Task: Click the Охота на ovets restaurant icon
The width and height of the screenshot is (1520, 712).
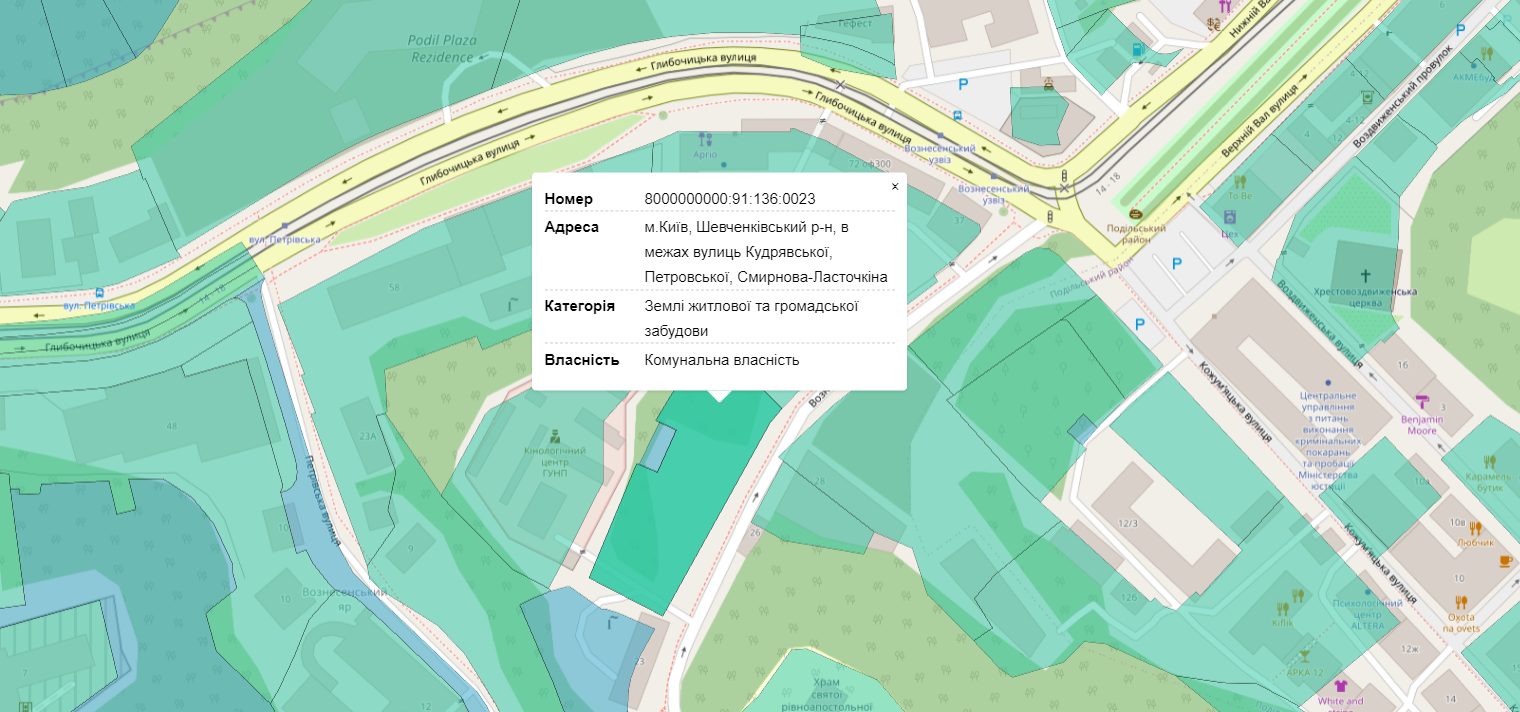Action: click(x=1461, y=602)
